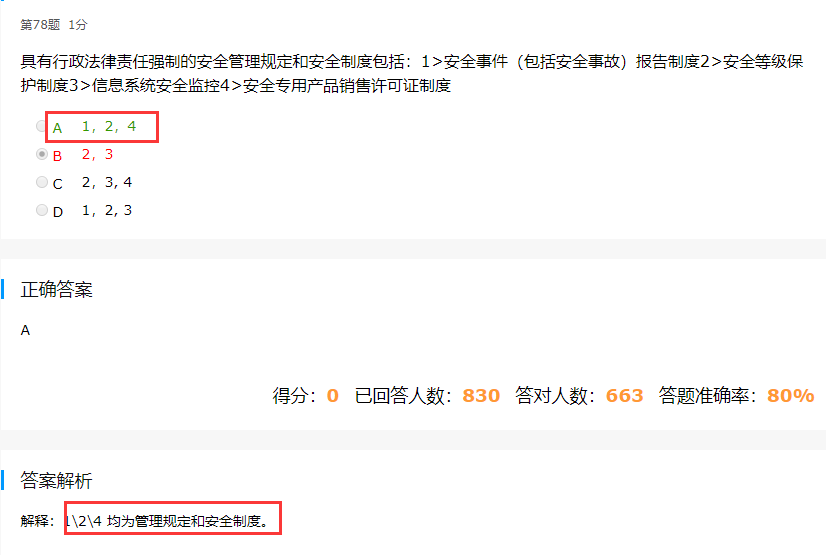Click the explanation text about 1\2\4
Viewport: 826px width, 555px height.
coord(168,521)
